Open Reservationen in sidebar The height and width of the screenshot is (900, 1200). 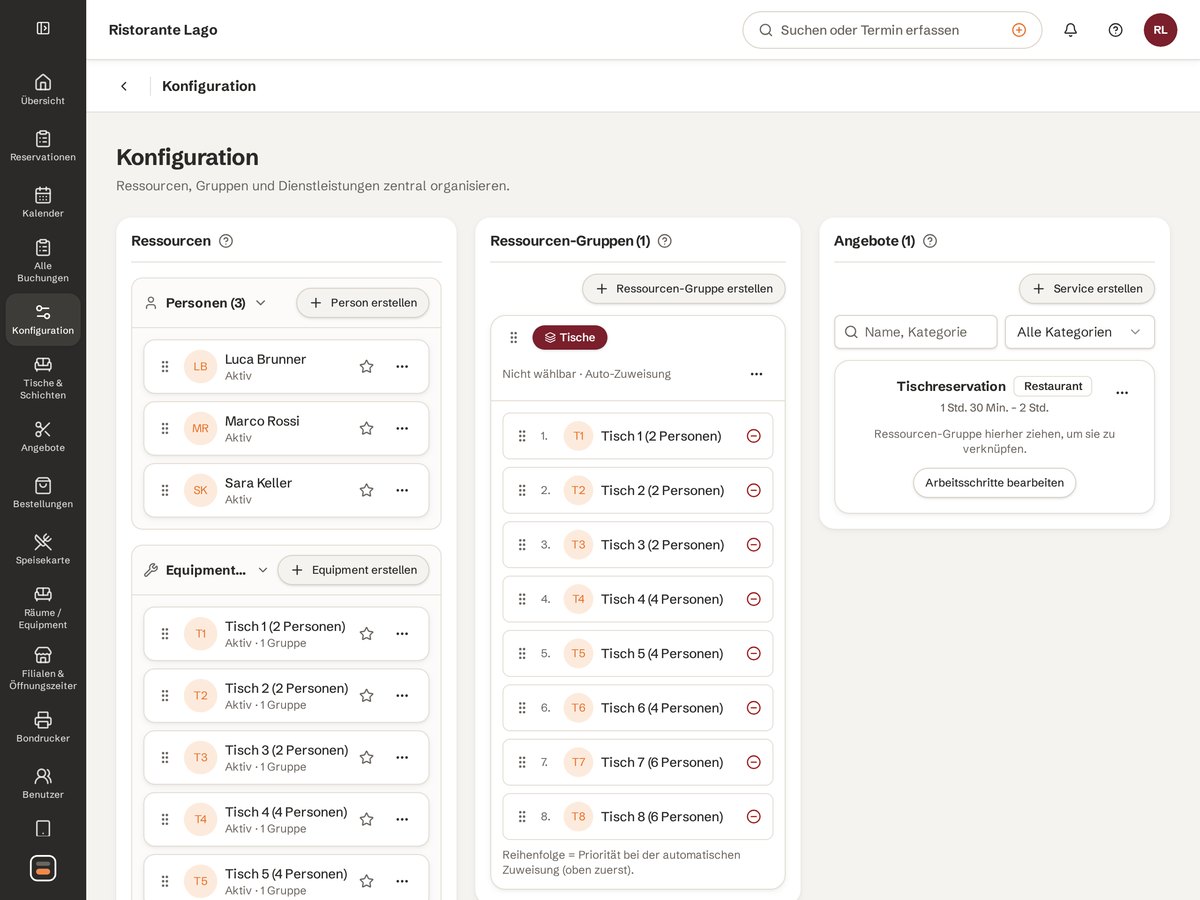(x=43, y=145)
